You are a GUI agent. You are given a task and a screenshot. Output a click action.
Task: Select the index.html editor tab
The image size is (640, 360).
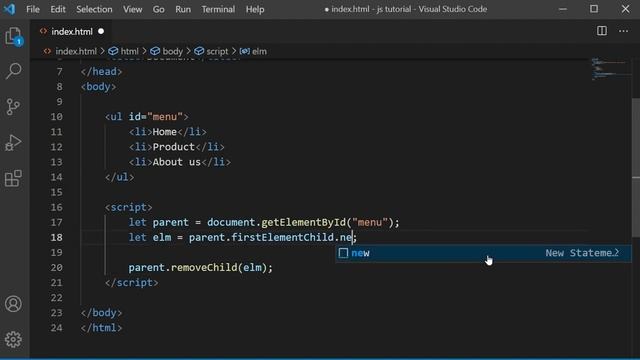[72, 31]
